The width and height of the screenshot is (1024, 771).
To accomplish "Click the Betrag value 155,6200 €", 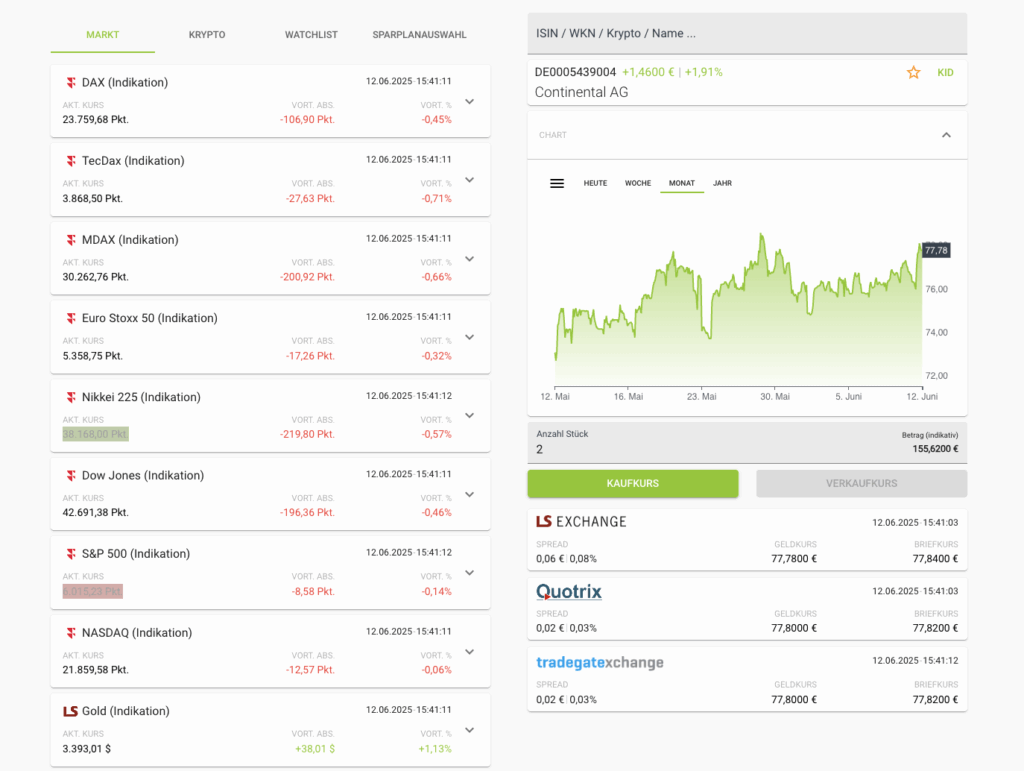I will (935, 448).
